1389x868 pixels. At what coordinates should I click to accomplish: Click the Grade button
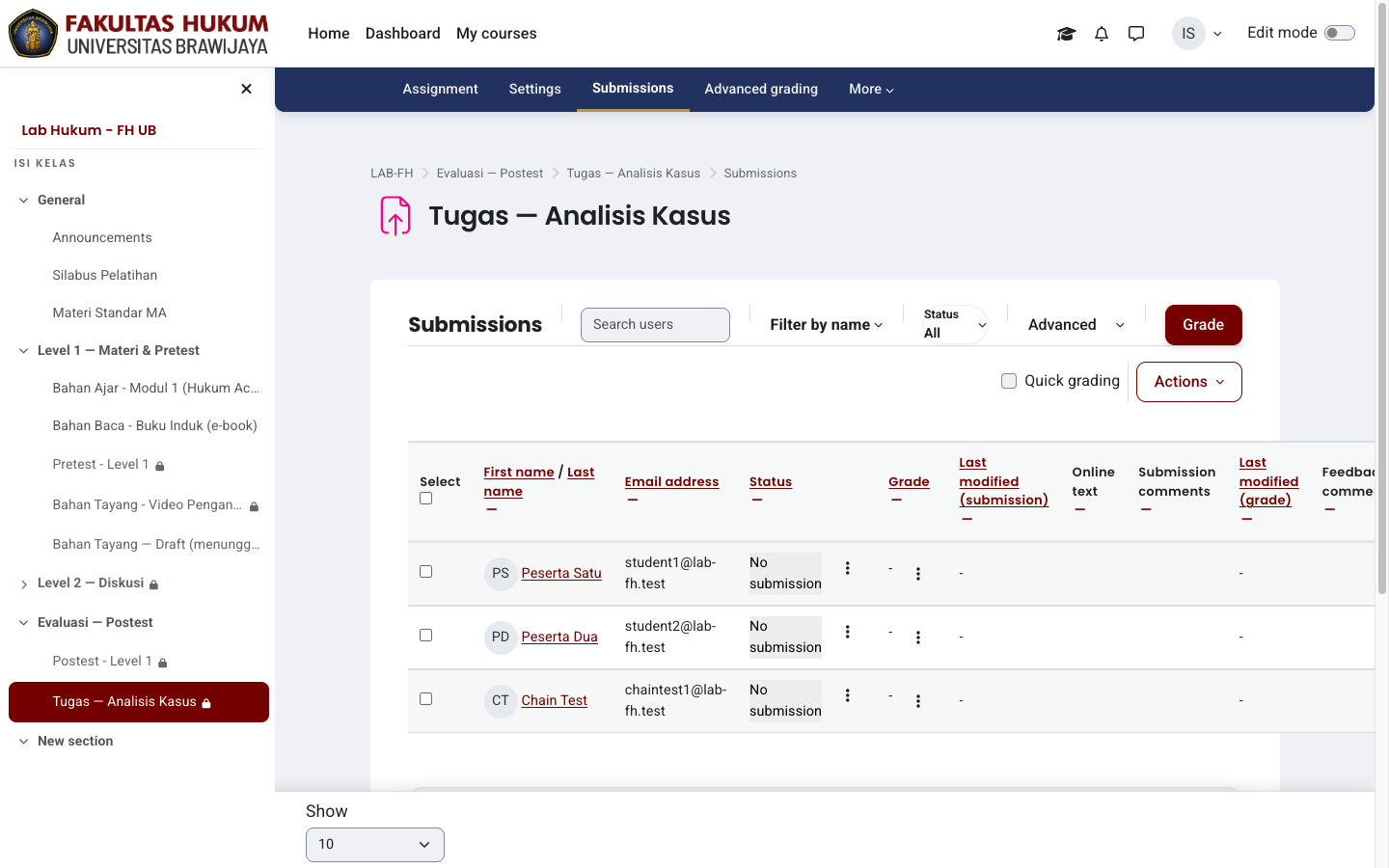1204,325
